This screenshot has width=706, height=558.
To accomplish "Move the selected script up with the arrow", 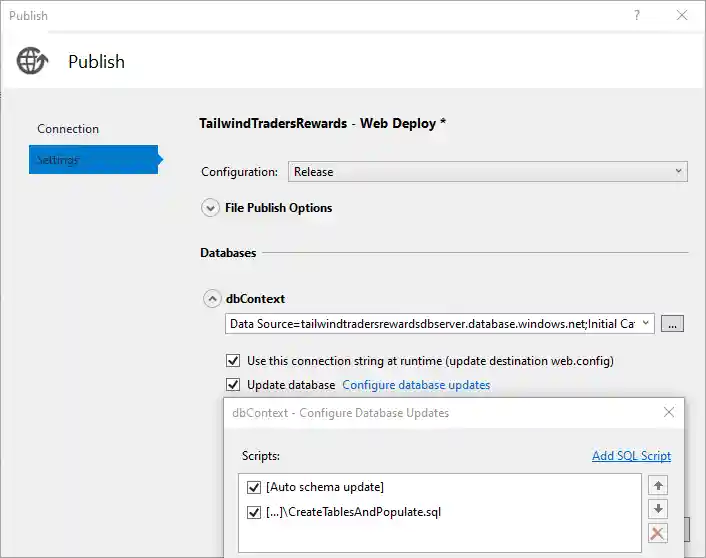I will [x=658, y=485].
